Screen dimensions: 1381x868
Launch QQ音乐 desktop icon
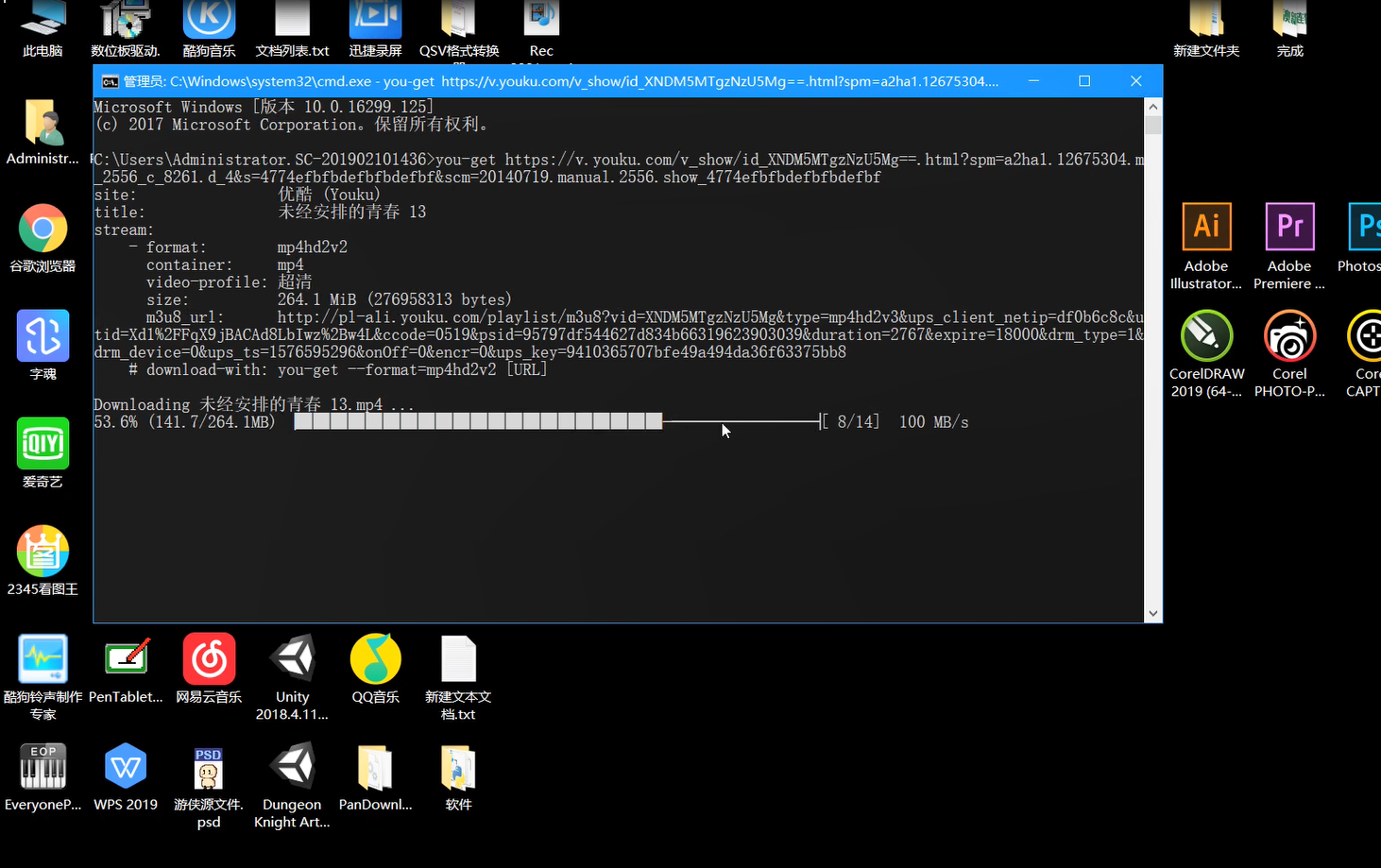tap(375, 669)
